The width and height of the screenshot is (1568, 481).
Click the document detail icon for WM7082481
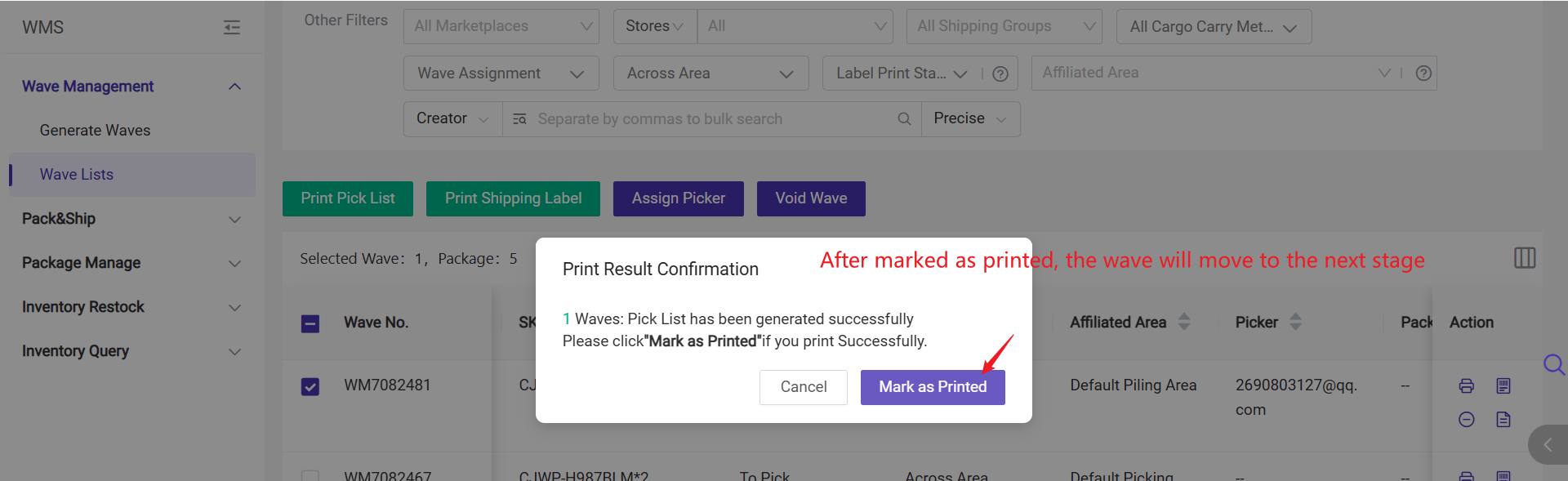pyautogui.click(x=1503, y=420)
